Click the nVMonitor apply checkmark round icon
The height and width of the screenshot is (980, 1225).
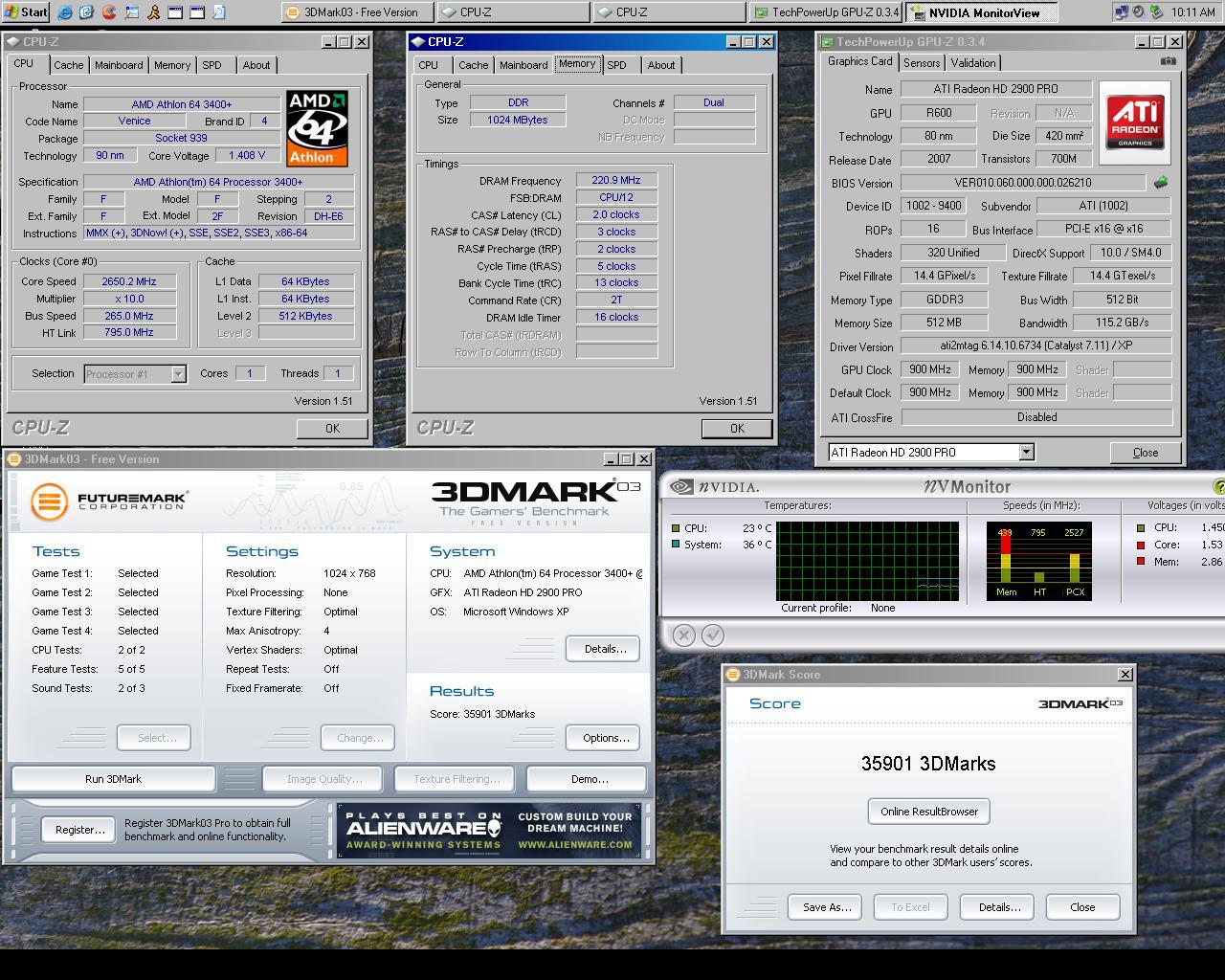713,635
